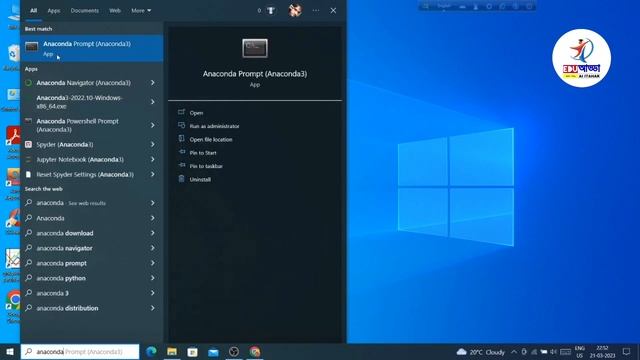
Task: Click the taskbar search input field
Action: click(80, 351)
